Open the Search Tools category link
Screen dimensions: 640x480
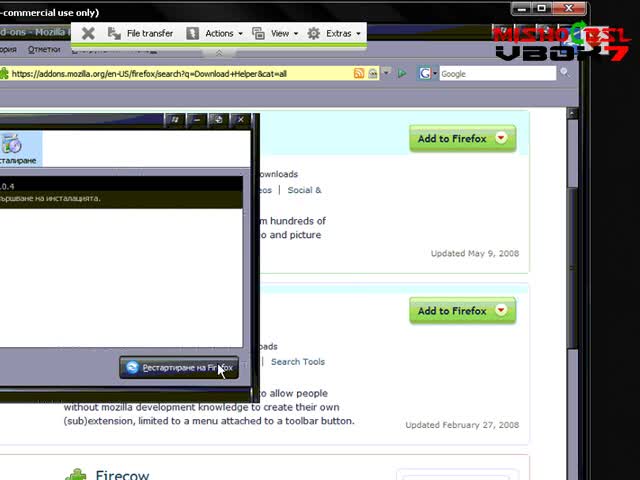[298, 362]
